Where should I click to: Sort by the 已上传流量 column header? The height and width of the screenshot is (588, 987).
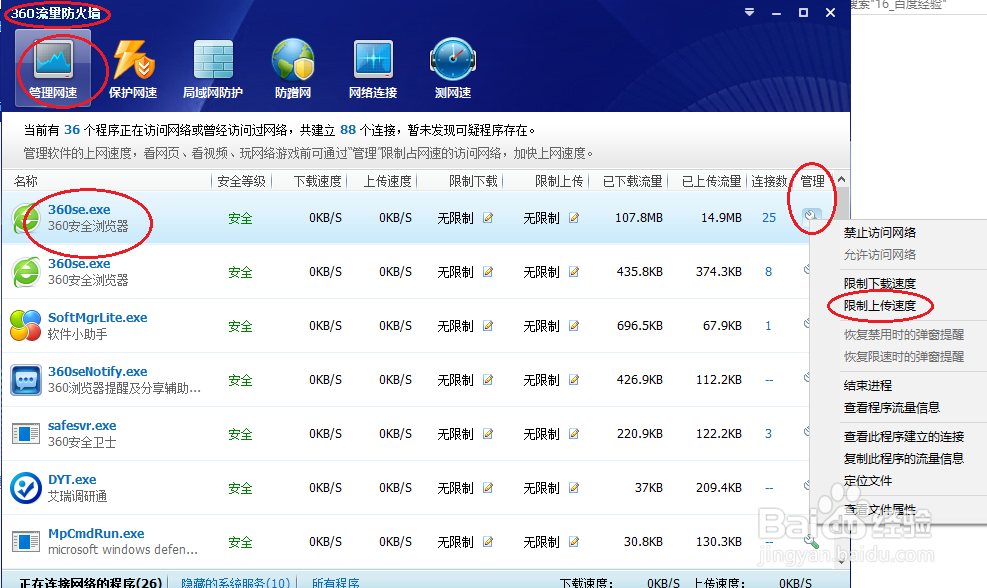[711, 181]
